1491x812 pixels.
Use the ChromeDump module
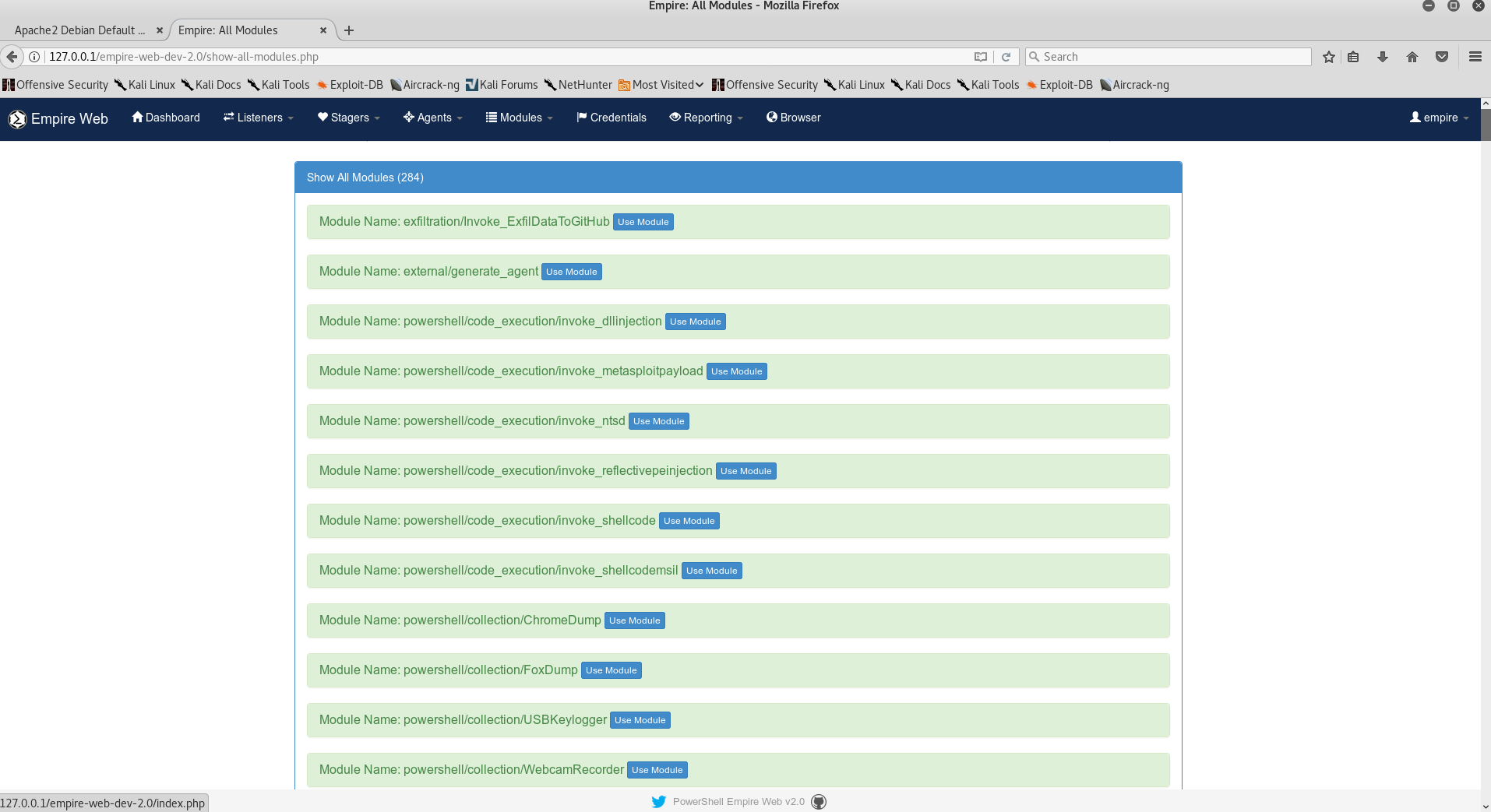634,620
